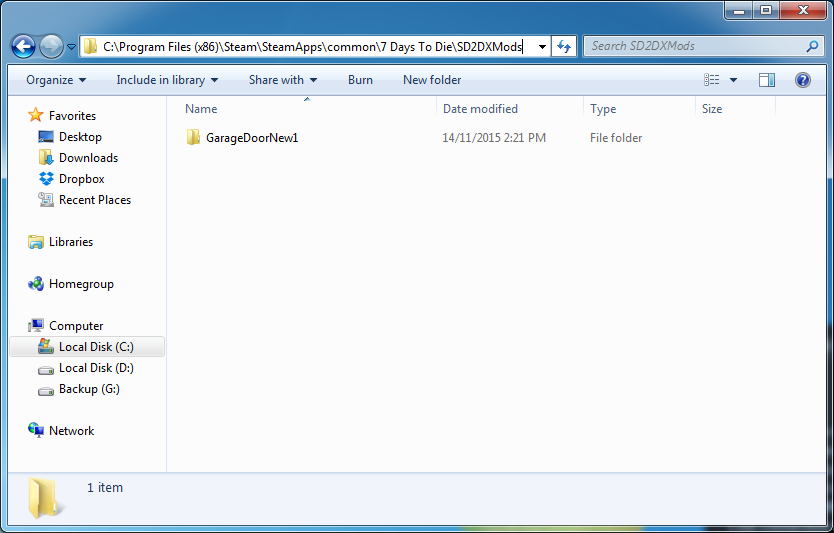Viewport: 834px width, 533px height.
Task: Click the magnifying glass search icon
Action: tap(812, 46)
